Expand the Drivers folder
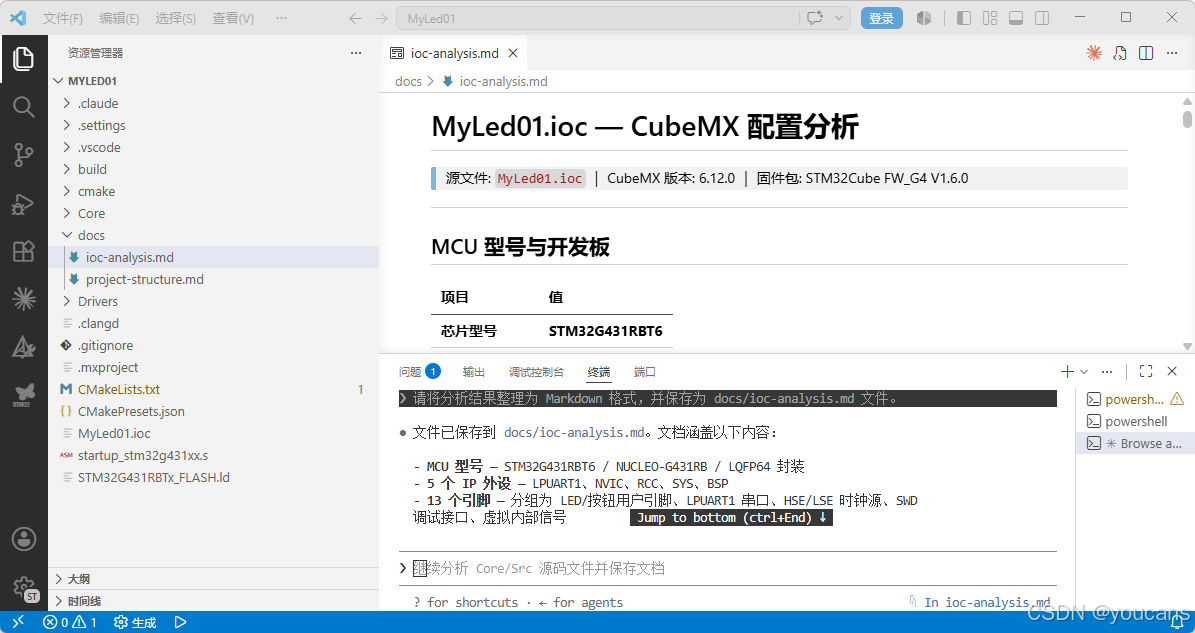Image resolution: width=1195 pixels, height=633 pixels. point(213,301)
